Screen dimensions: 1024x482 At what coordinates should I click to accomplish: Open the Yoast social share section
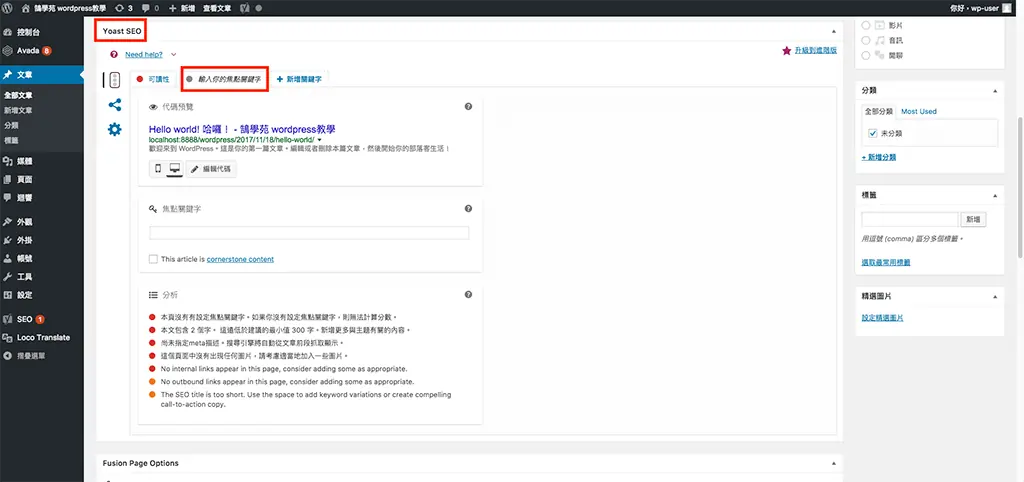coord(115,104)
